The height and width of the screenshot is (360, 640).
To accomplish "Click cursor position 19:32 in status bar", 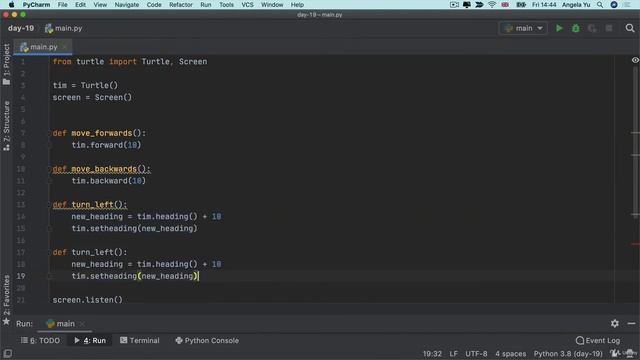I will 432,353.
